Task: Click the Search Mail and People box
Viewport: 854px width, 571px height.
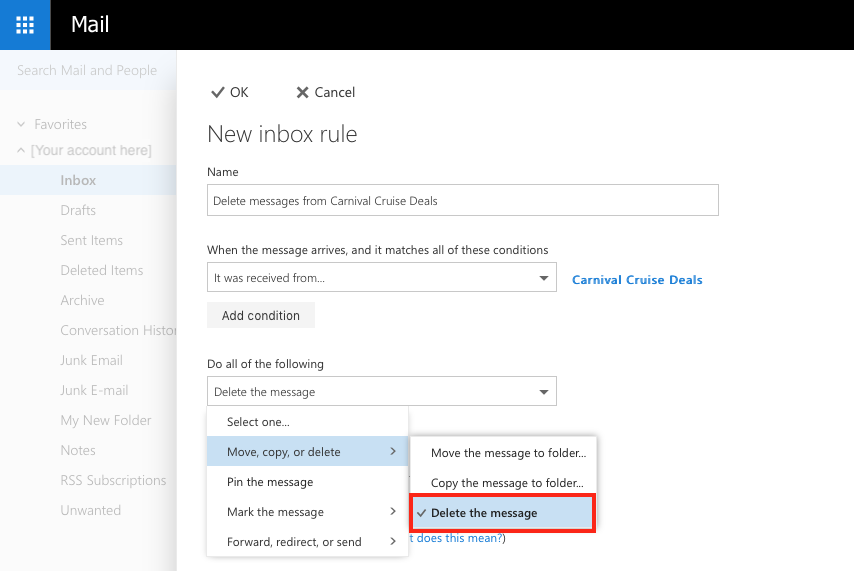Action: 87,70
